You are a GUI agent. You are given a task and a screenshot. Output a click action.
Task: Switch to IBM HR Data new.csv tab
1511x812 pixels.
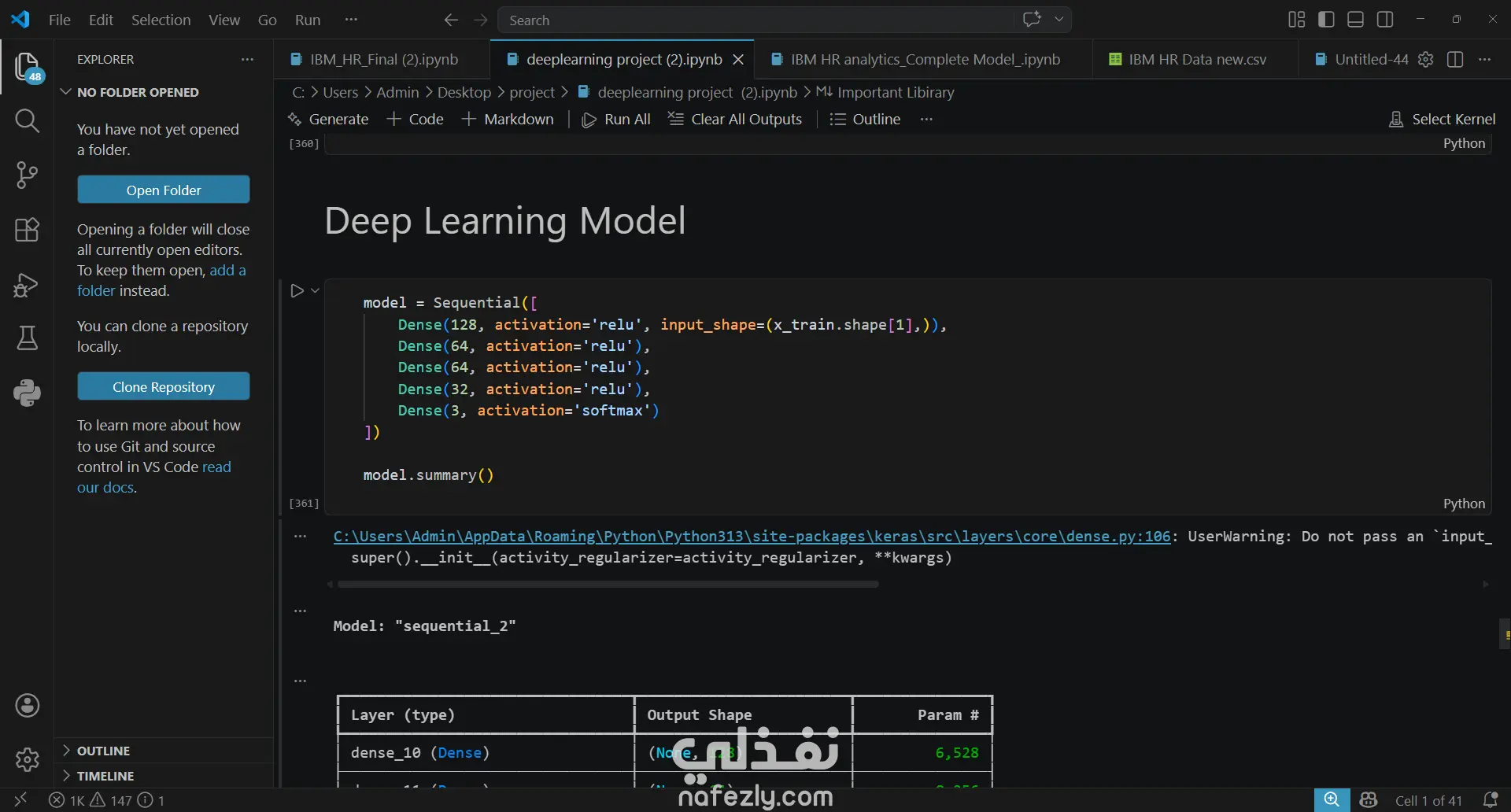pos(1196,59)
